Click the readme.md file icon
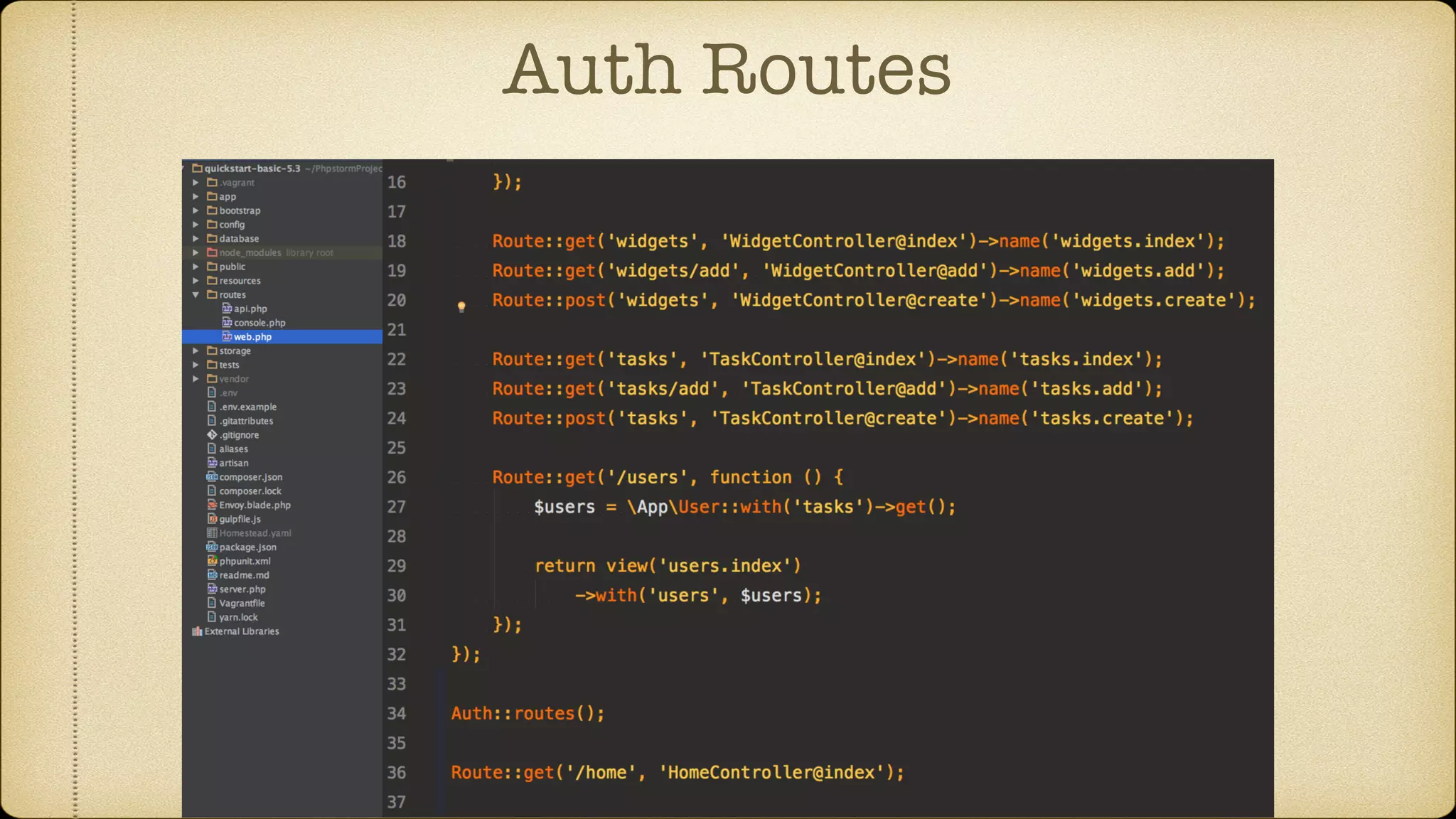Image resolution: width=1456 pixels, height=819 pixels. [212, 575]
